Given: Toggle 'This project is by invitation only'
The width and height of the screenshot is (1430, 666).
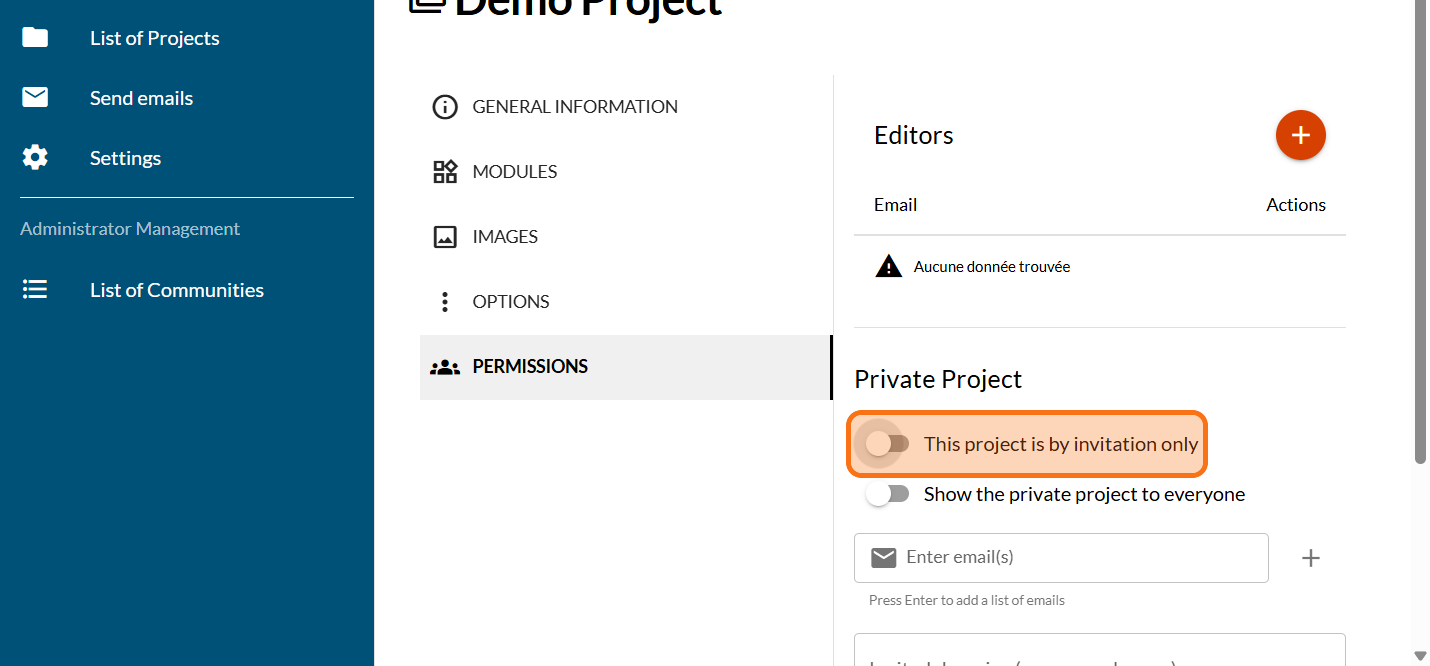Looking at the screenshot, I should click(x=887, y=444).
